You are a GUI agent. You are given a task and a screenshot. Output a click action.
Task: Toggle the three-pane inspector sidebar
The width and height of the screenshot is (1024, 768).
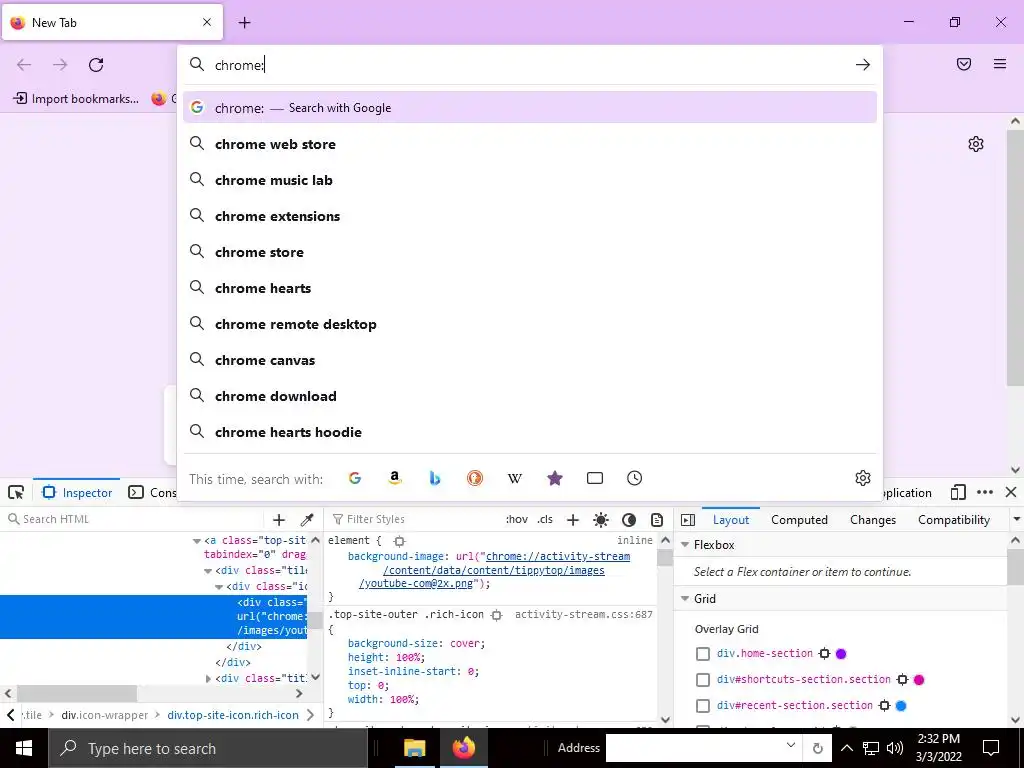coord(688,520)
